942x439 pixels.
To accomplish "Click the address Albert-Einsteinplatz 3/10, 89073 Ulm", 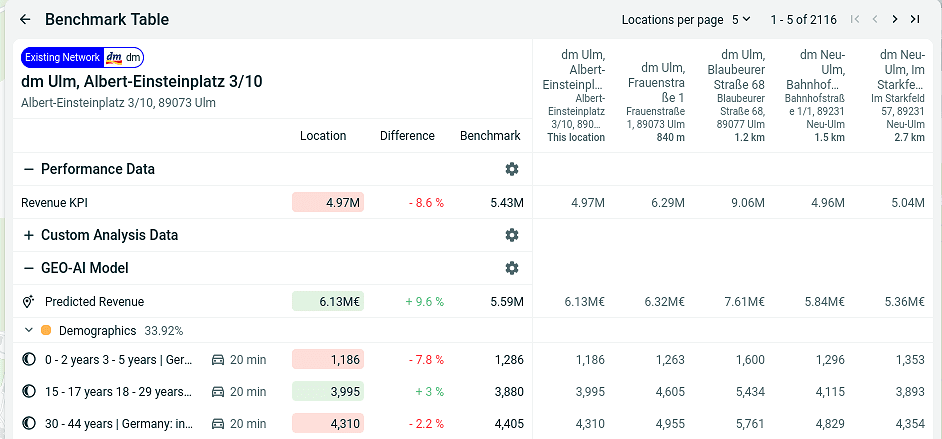I will click(118, 103).
